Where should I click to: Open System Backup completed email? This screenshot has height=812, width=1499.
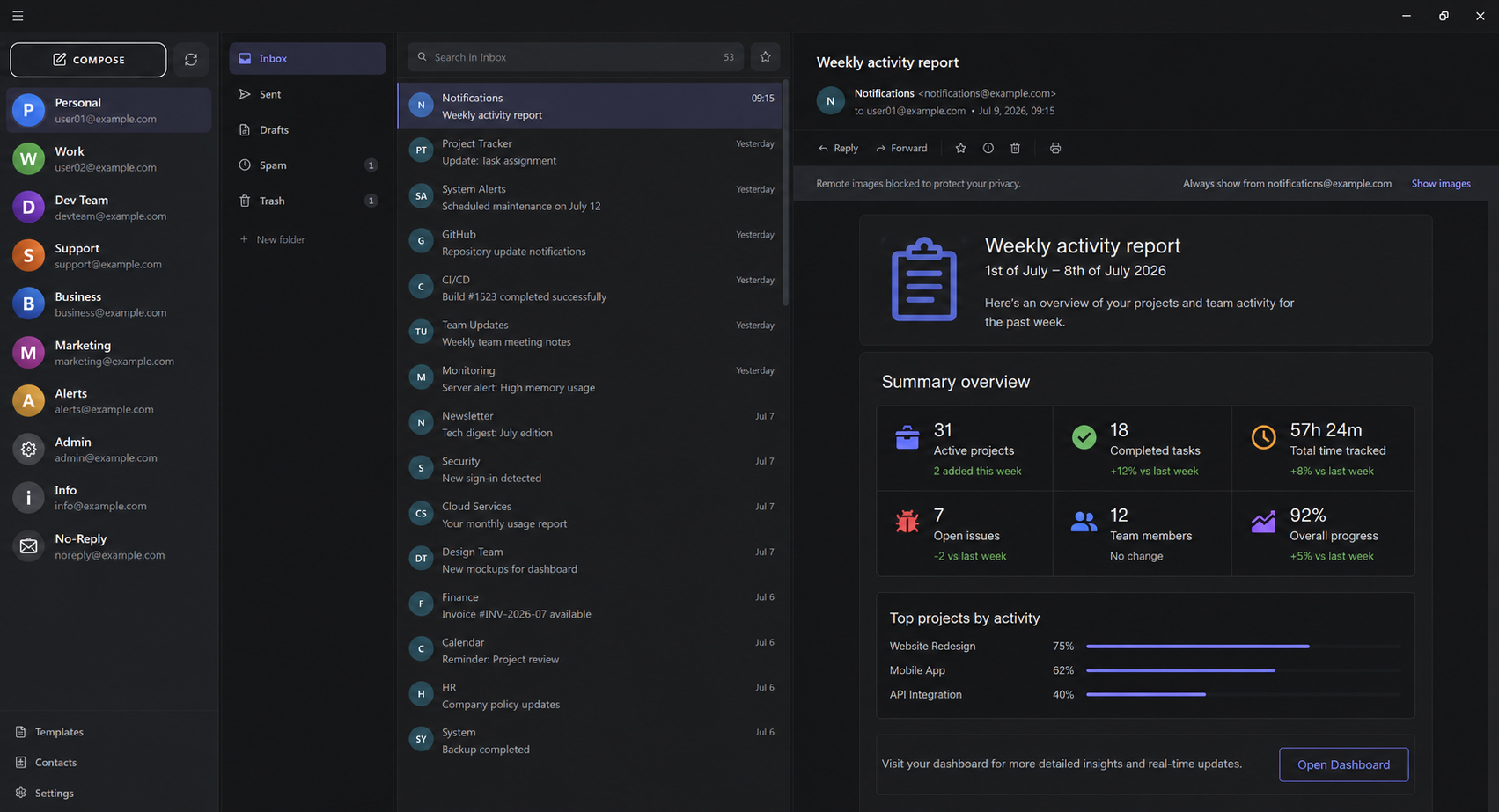[590, 741]
